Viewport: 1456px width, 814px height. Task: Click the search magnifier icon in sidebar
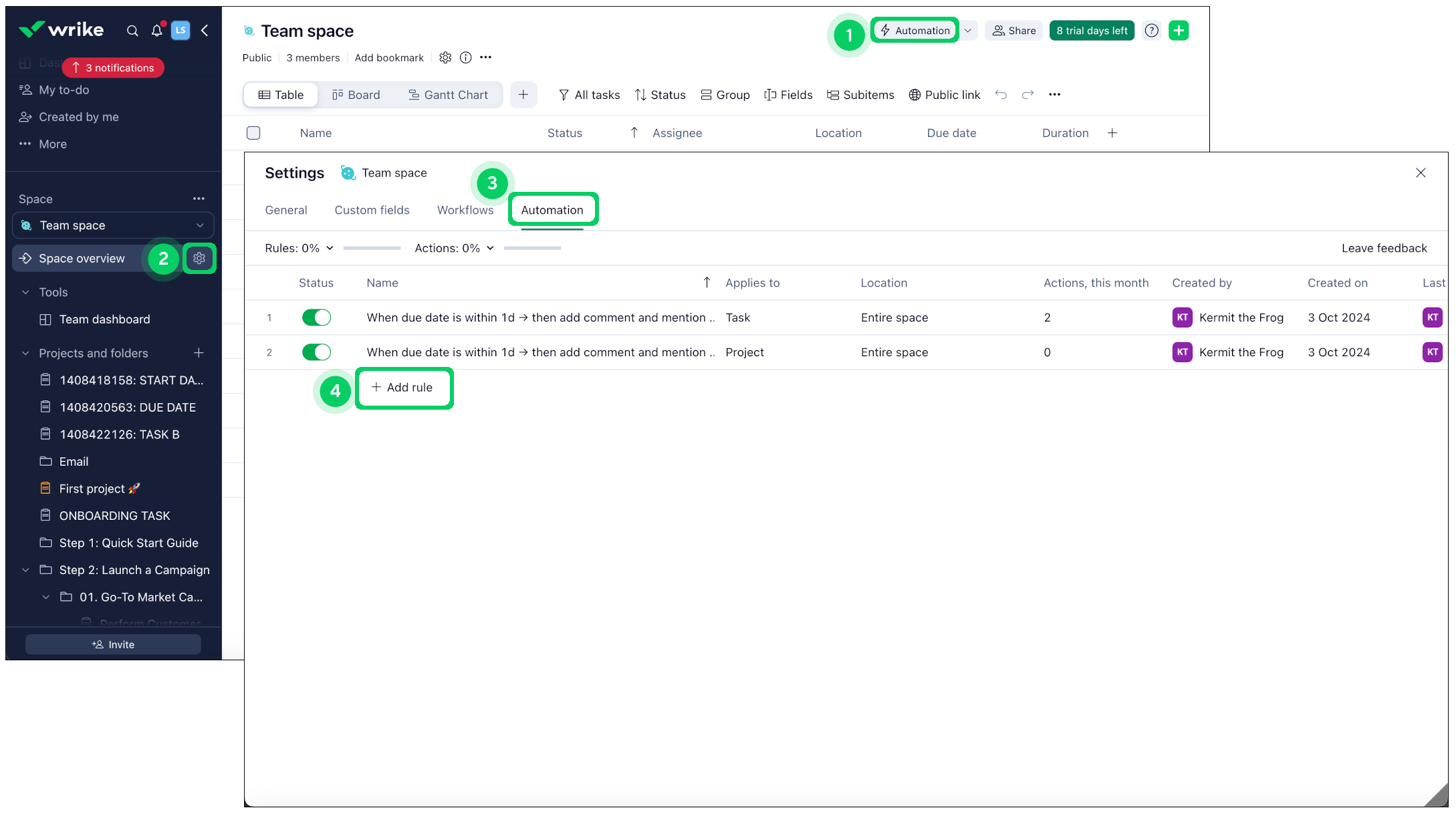click(x=132, y=31)
